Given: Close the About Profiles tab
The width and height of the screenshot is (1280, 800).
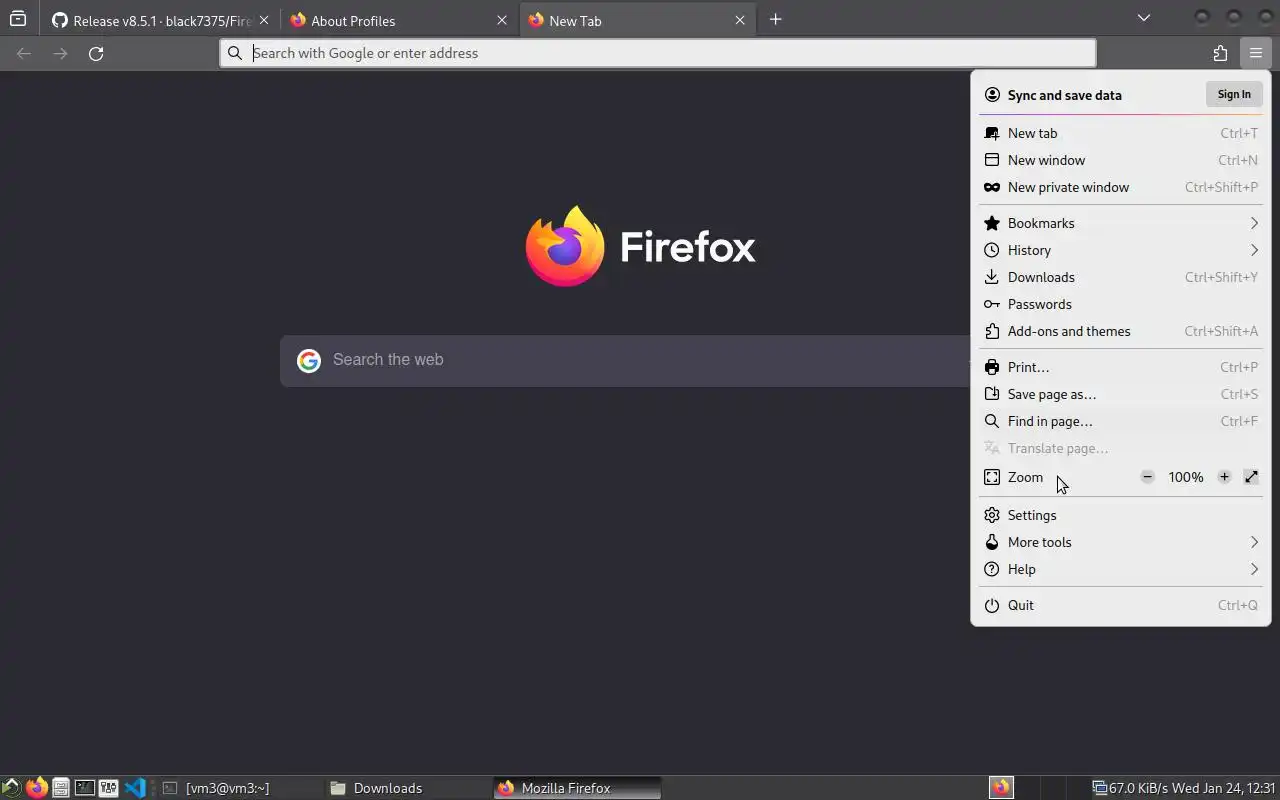Looking at the screenshot, I should click(502, 20).
